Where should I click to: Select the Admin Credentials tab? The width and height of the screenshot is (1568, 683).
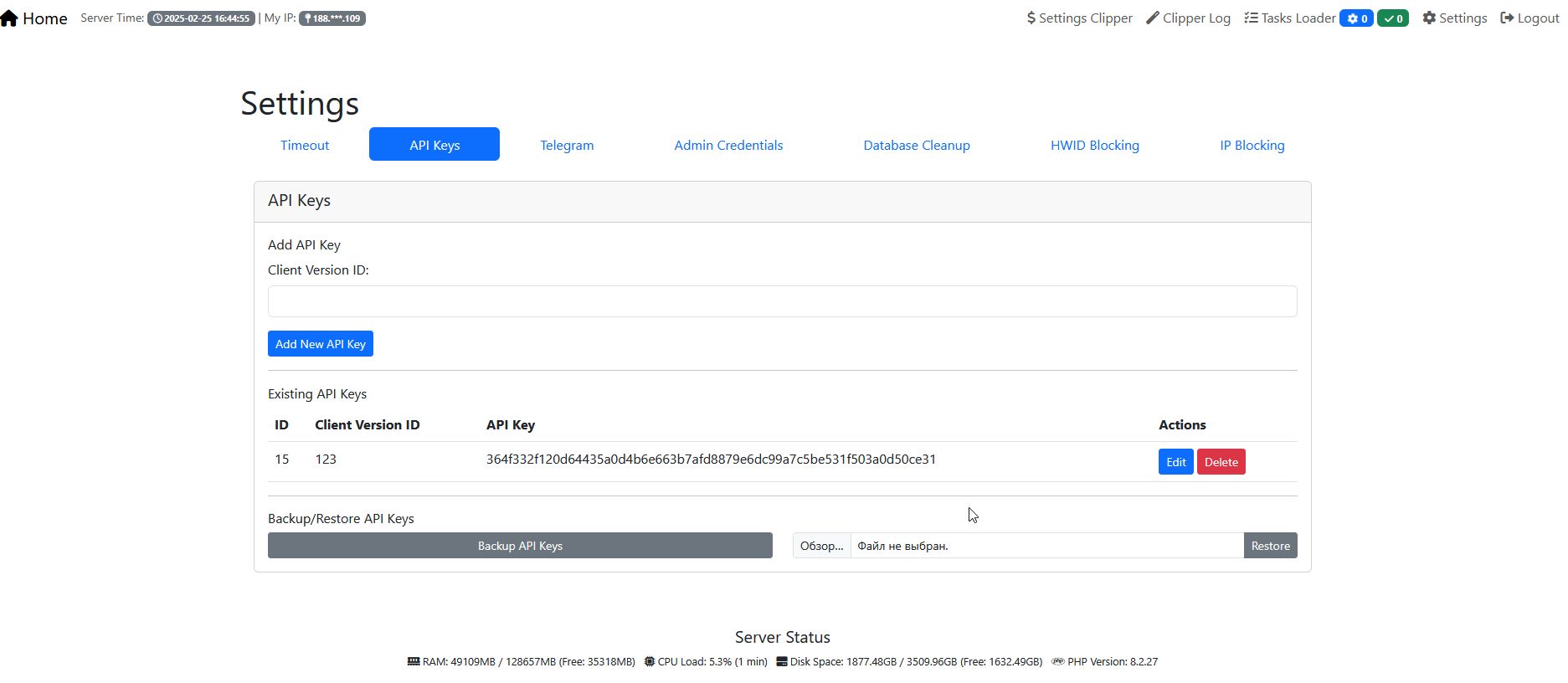pyautogui.click(x=728, y=145)
